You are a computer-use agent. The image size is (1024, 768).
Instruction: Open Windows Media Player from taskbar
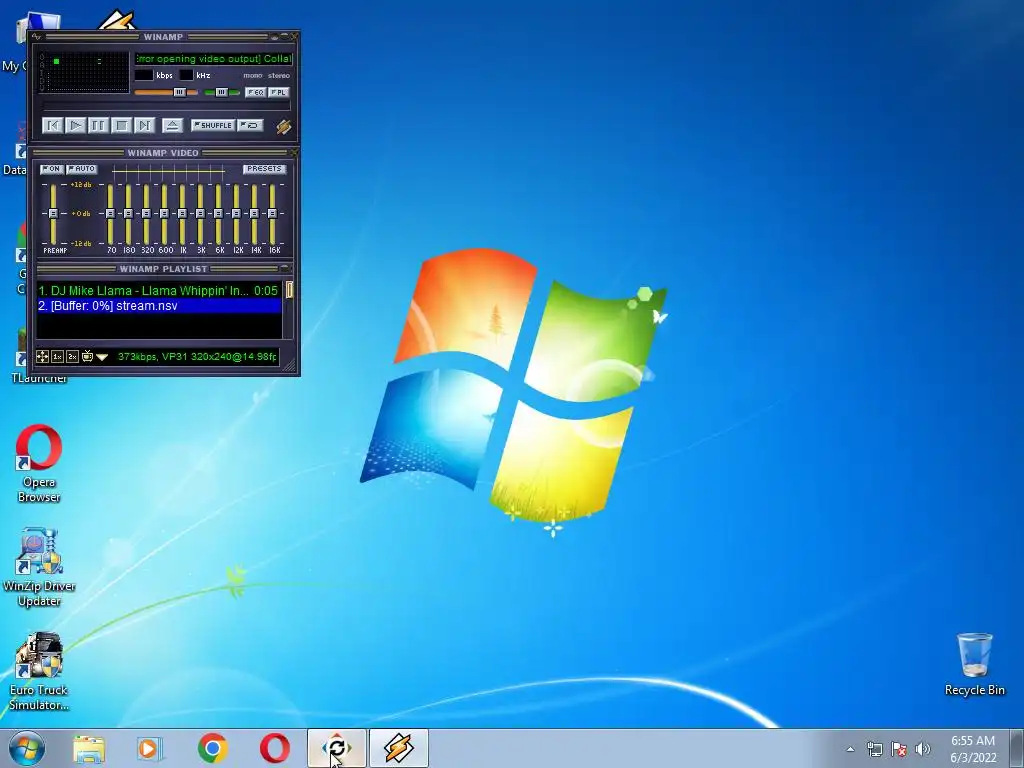click(x=150, y=748)
